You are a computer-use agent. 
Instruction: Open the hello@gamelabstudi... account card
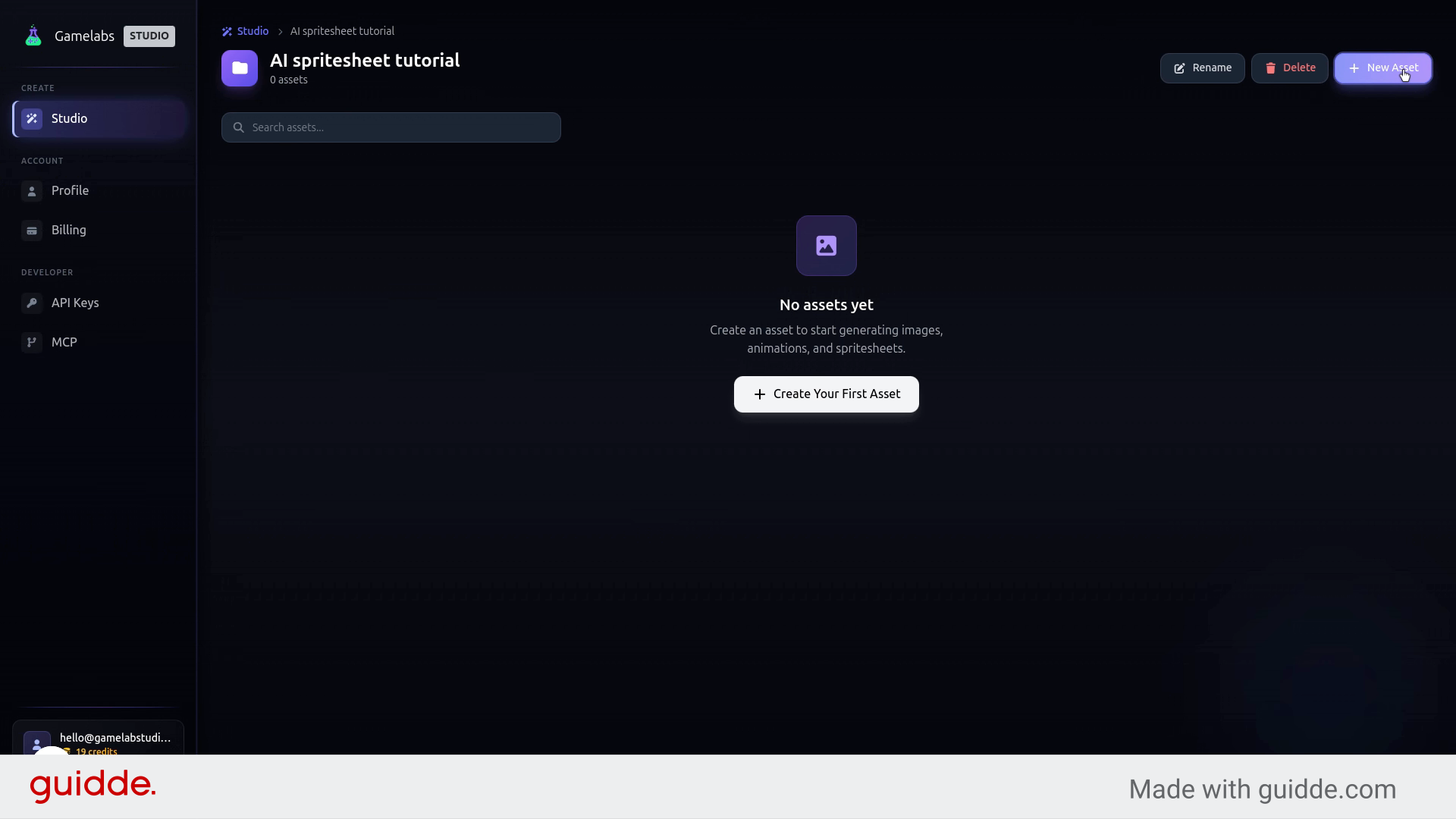pos(98,739)
